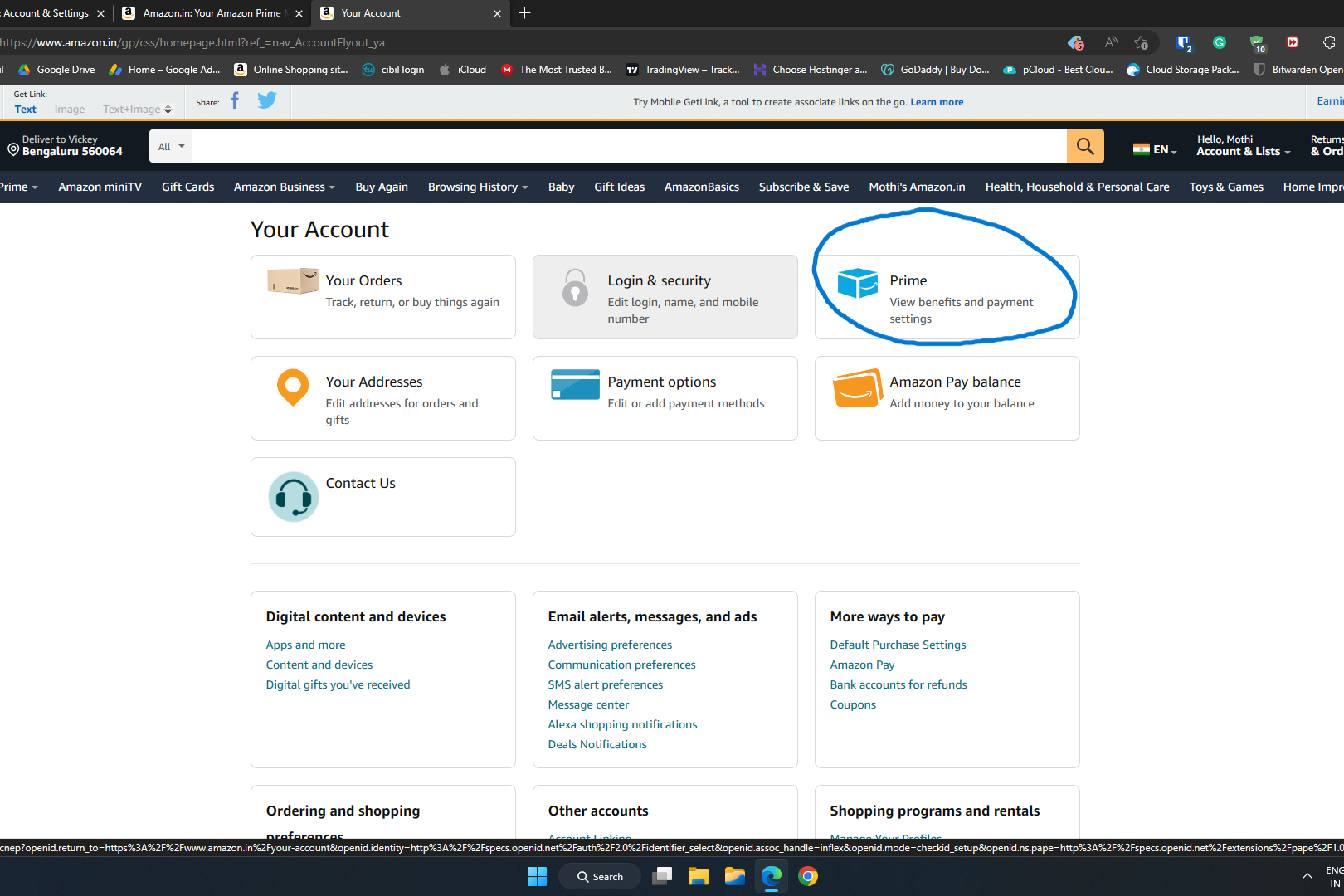Open Alexa shopping notifications link

tap(622, 724)
